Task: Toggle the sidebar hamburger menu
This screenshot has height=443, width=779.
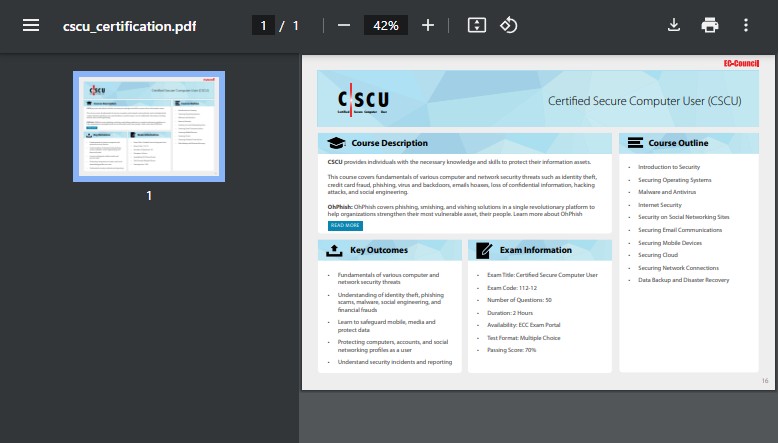Action: (31, 25)
